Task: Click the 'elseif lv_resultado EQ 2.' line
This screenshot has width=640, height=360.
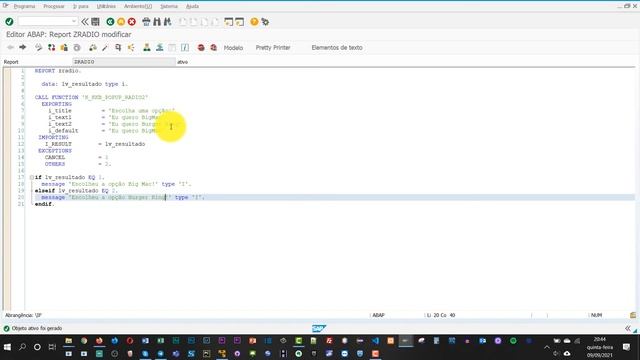Action: (x=76, y=191)
